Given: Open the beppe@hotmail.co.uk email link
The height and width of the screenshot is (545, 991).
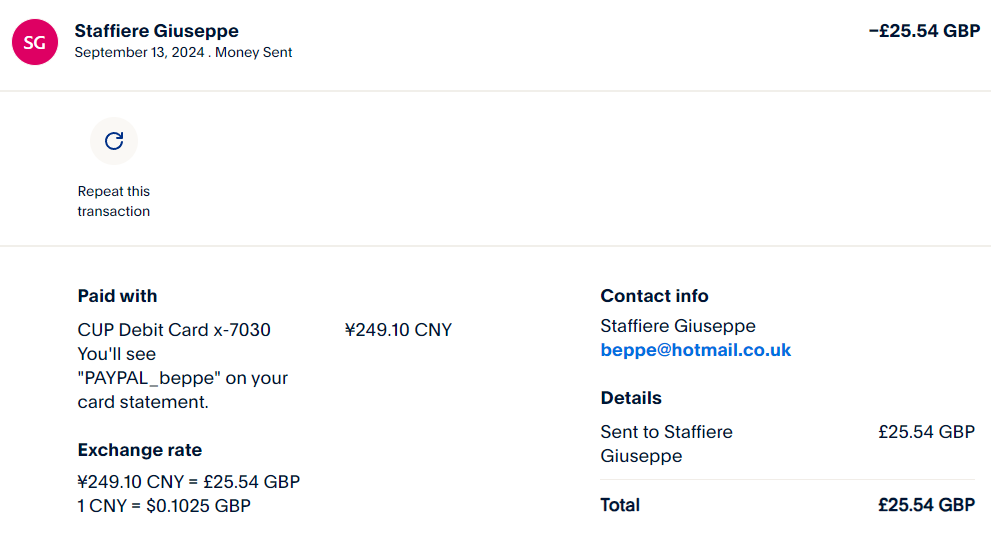Looking at the screenshot, I should (x=695, y=350).
